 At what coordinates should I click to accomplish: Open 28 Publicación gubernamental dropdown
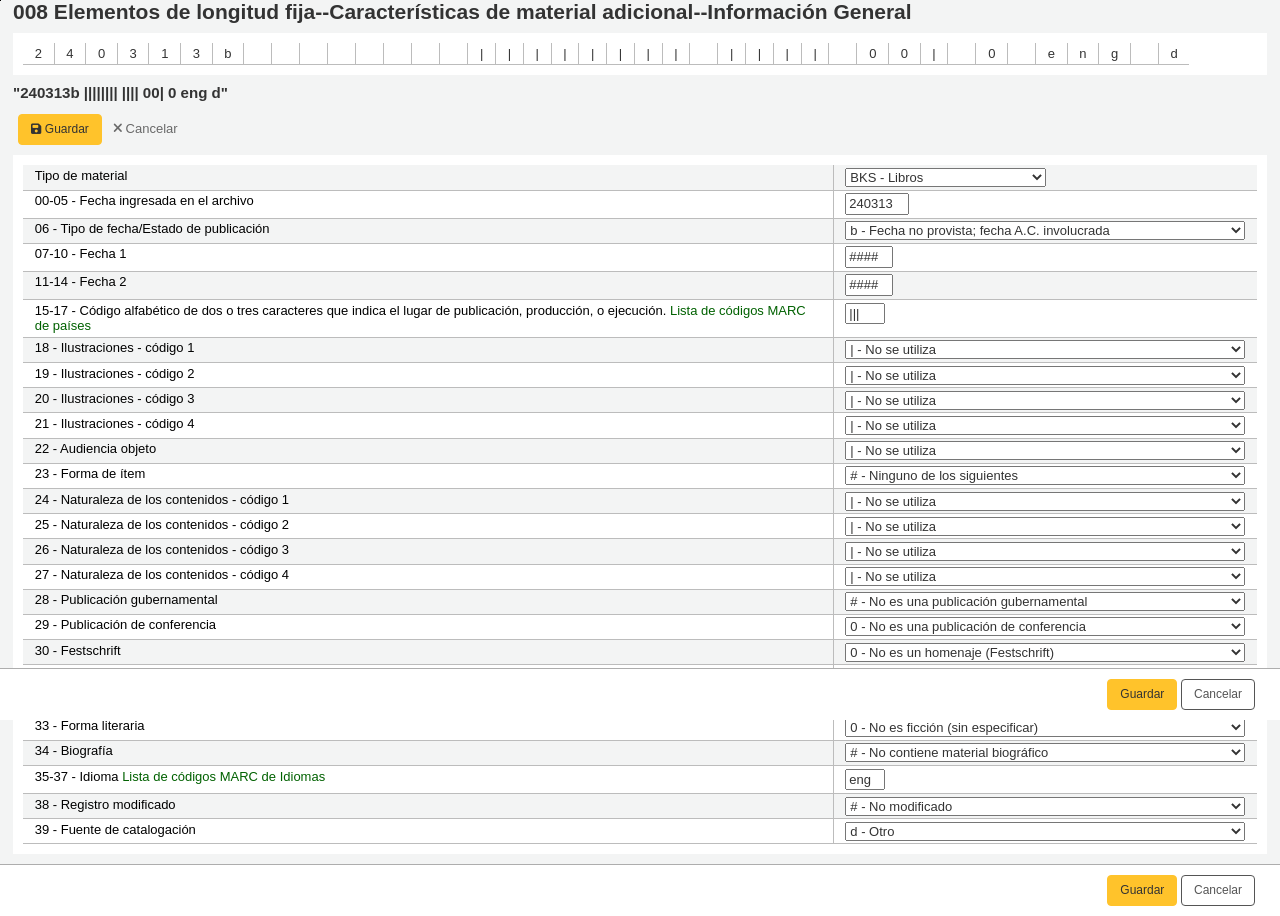tap(1045, 602)
